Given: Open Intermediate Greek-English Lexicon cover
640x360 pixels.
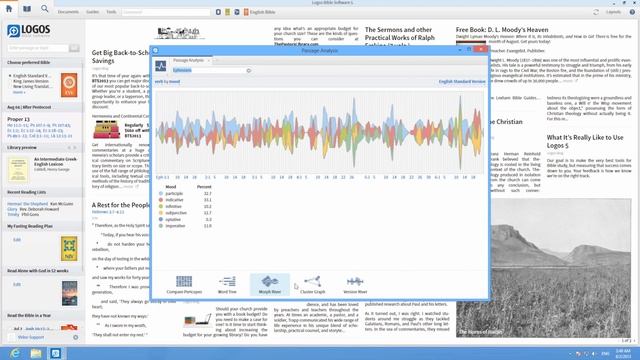Looking at the screenshot, I should coord(18,169).
